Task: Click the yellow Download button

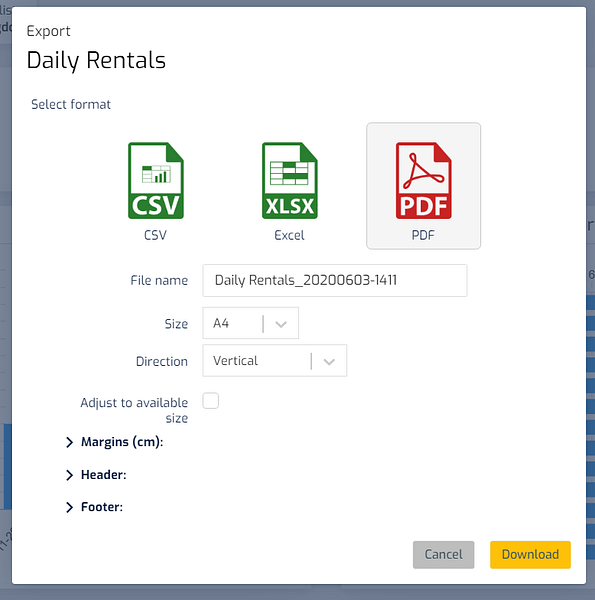Action: coord(530,554)
